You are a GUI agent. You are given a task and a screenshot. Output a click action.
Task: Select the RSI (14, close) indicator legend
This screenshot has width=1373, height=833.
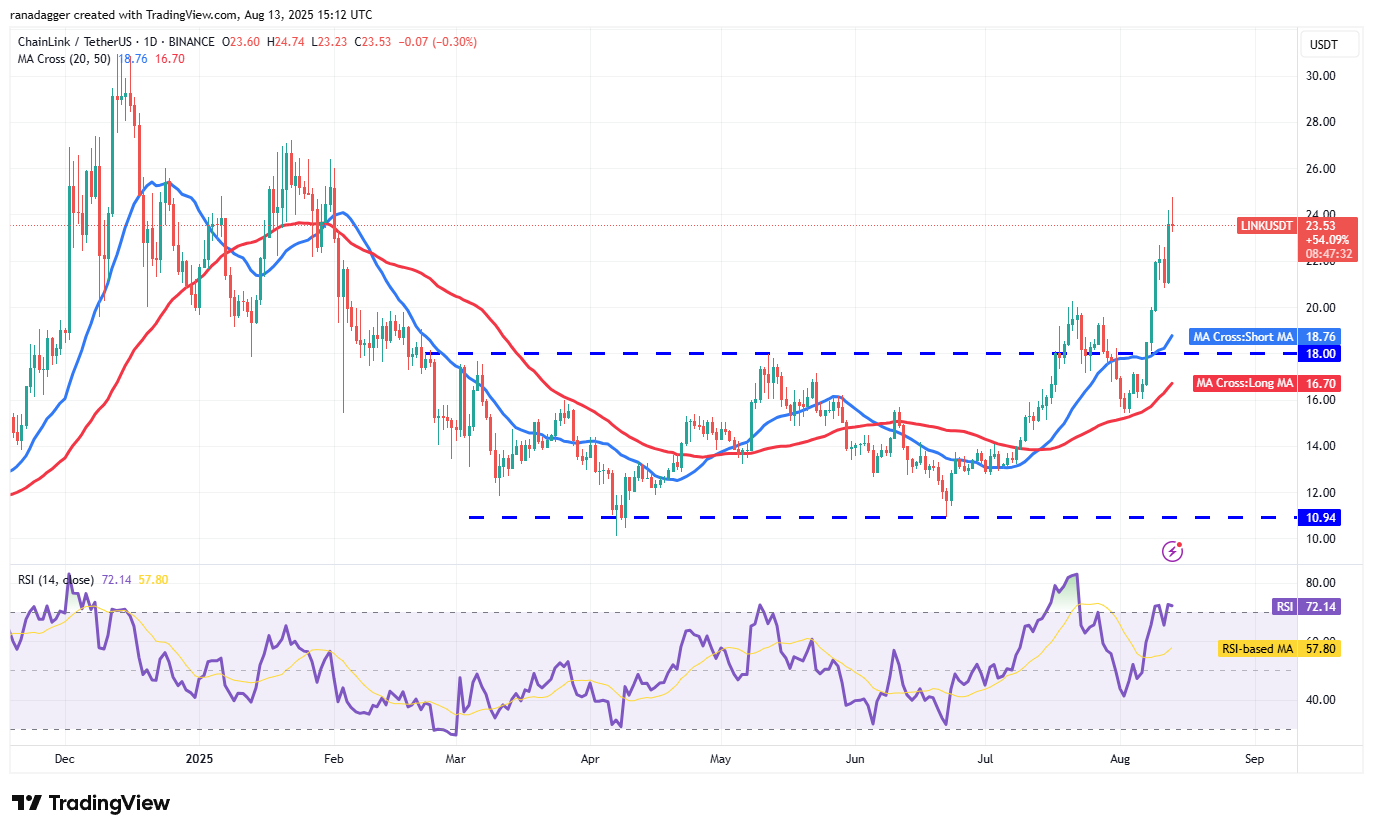tap(56, 580)
